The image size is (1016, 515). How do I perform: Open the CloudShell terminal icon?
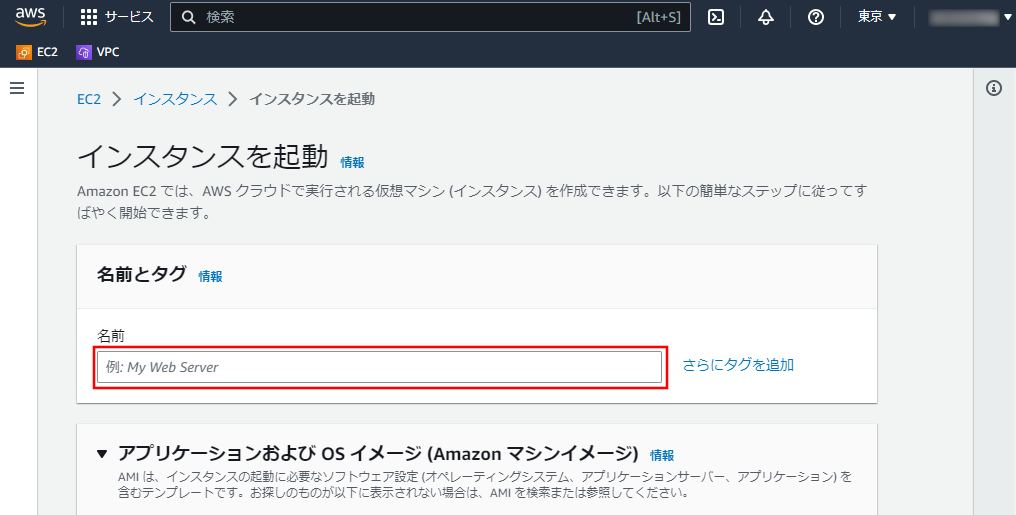coord(716,17)
